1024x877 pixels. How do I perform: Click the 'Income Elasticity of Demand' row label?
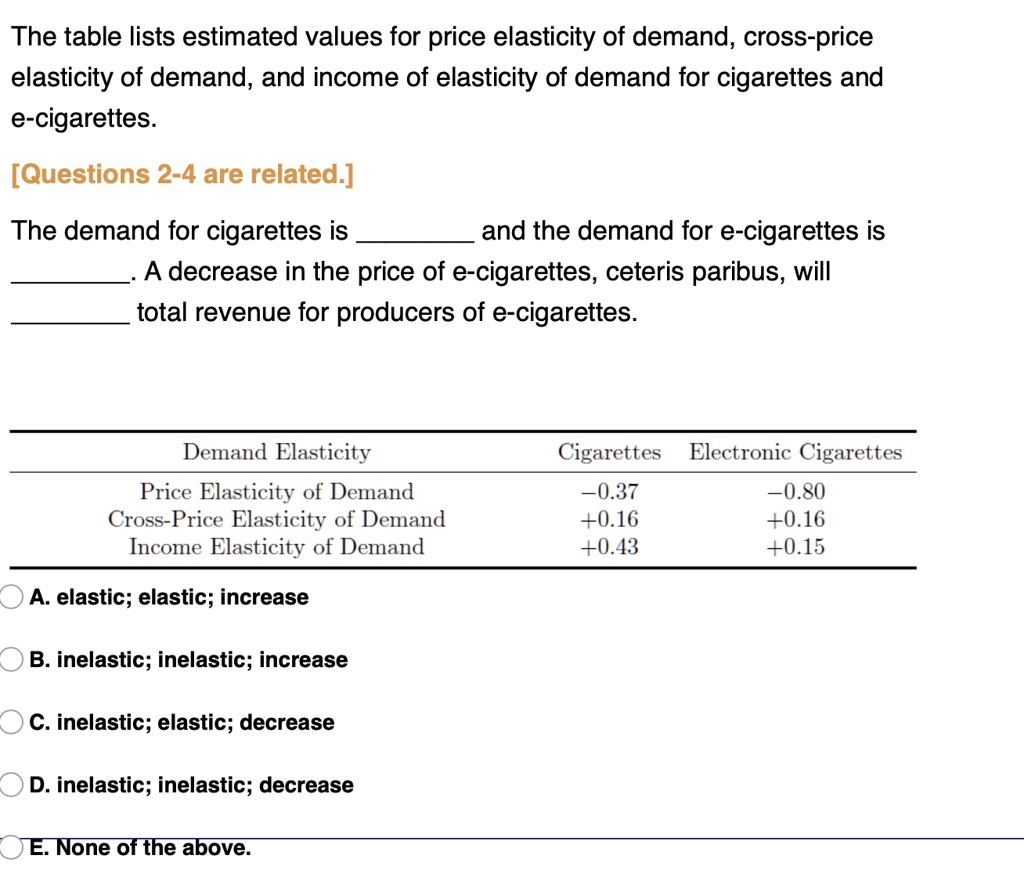pos(276,547)
